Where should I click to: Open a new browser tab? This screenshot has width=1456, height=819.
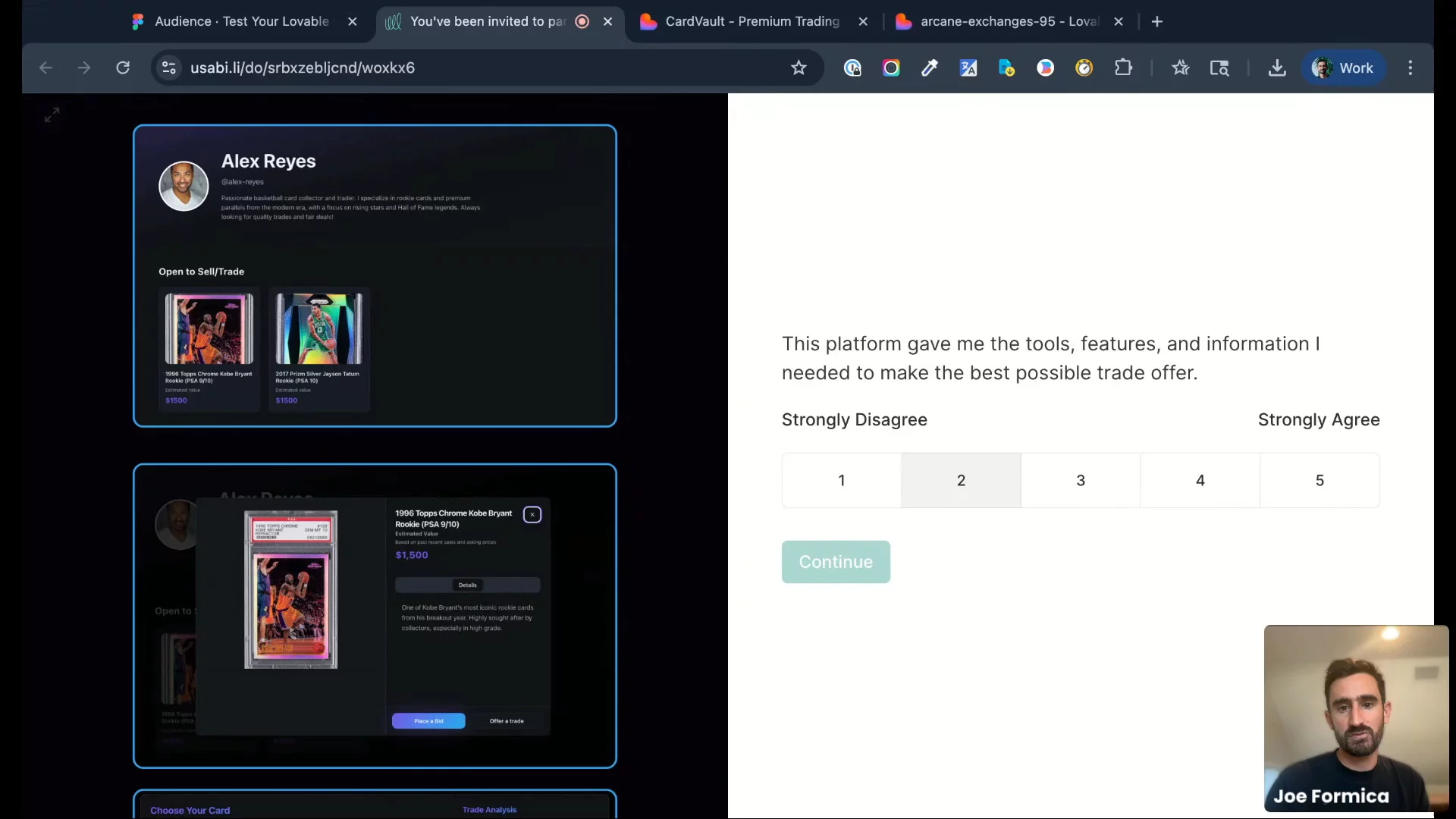pos(1157,21)
